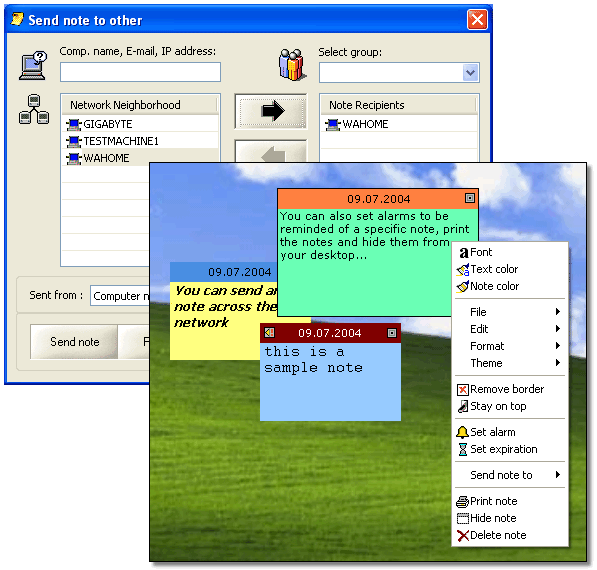This screenshot has width=597, height=570.
Task: Open Send note to menu entry
Action: pyautogui.click(x=510, y=475)
